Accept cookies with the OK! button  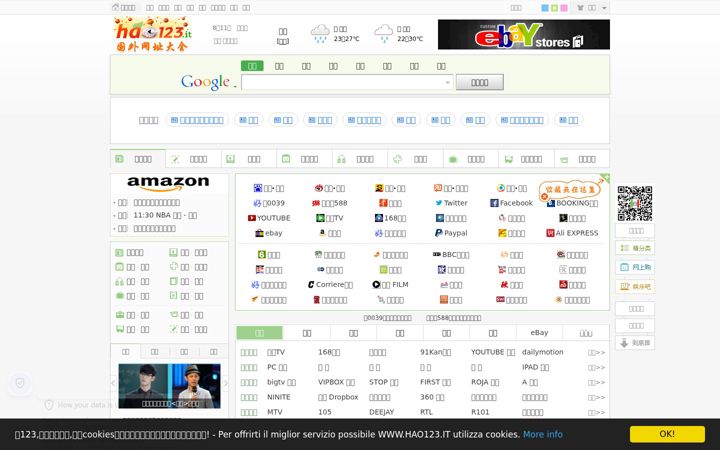[x=667, y=434]
